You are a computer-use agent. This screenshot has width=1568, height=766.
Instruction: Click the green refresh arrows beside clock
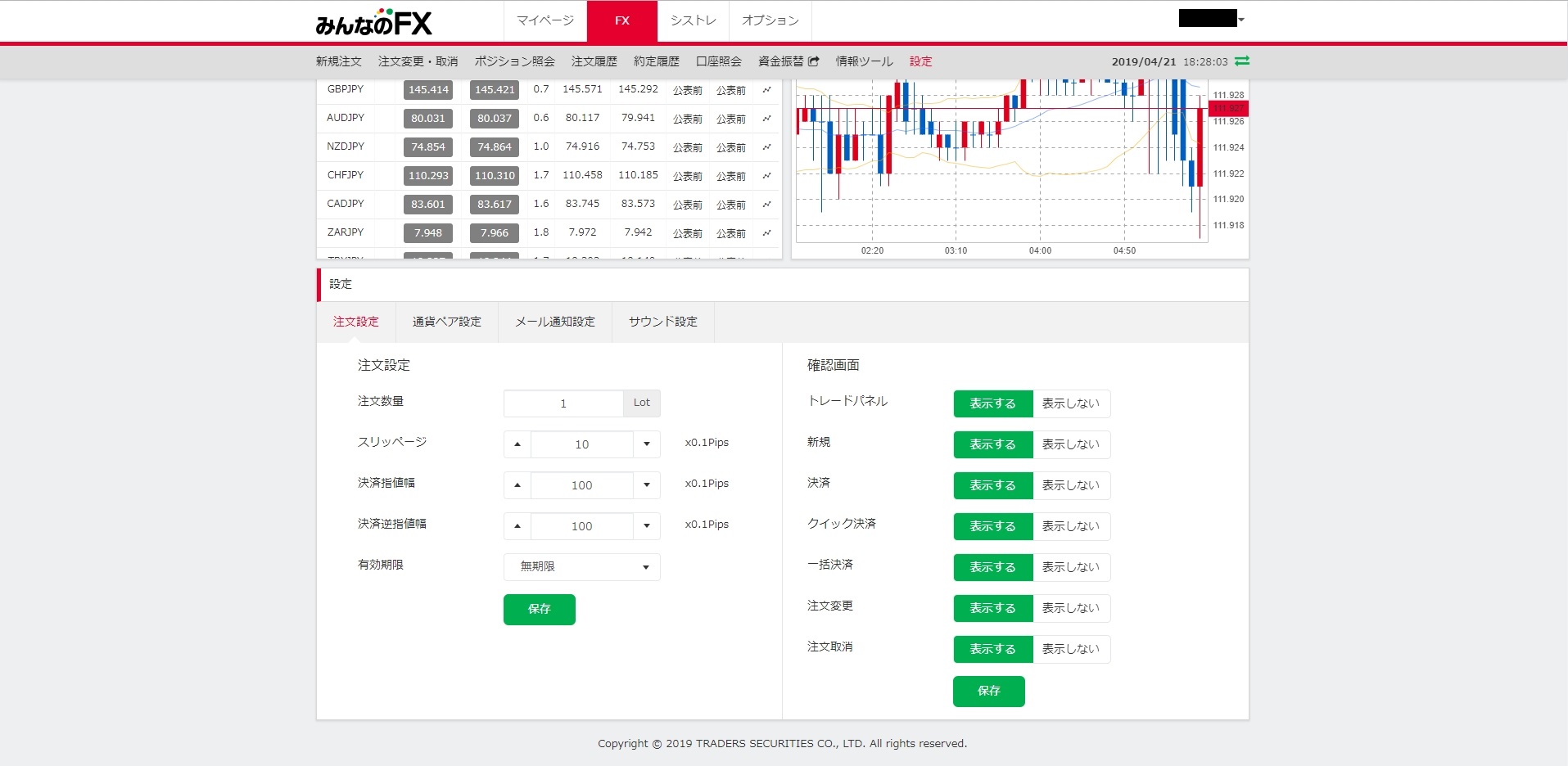tap(1242, 61)
